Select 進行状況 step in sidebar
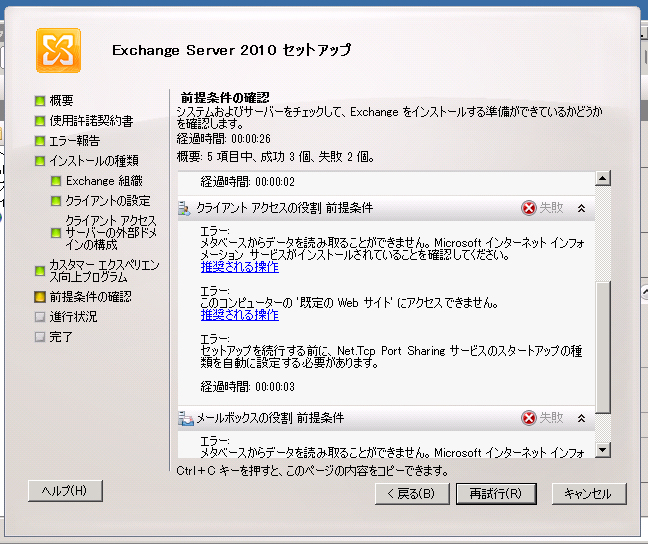 [x=73, y=317]
